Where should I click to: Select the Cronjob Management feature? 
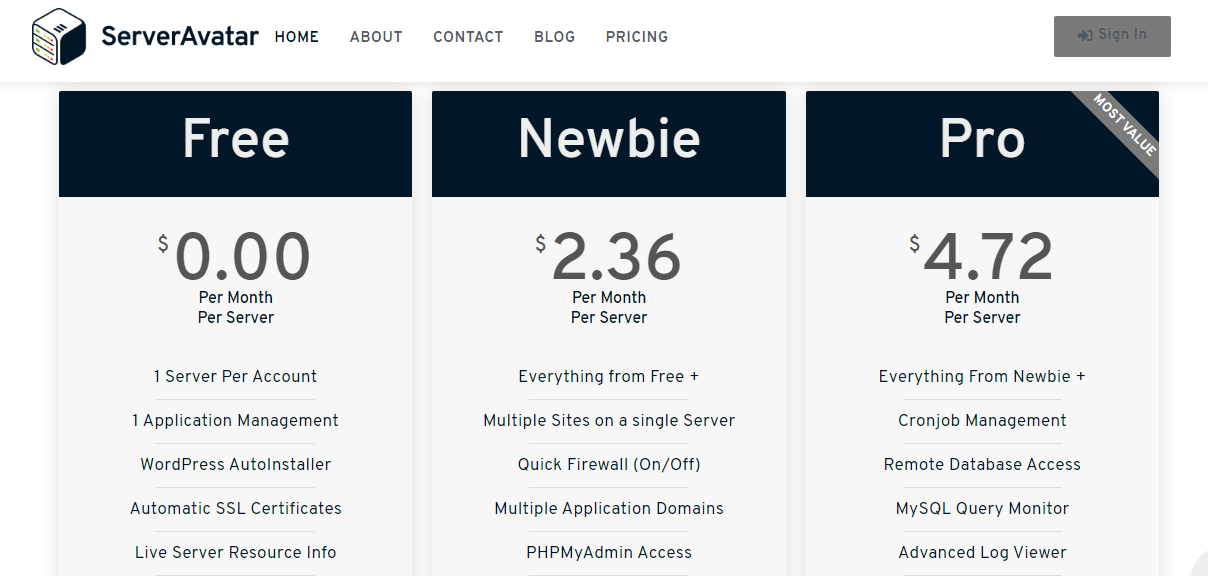[982, 421]
